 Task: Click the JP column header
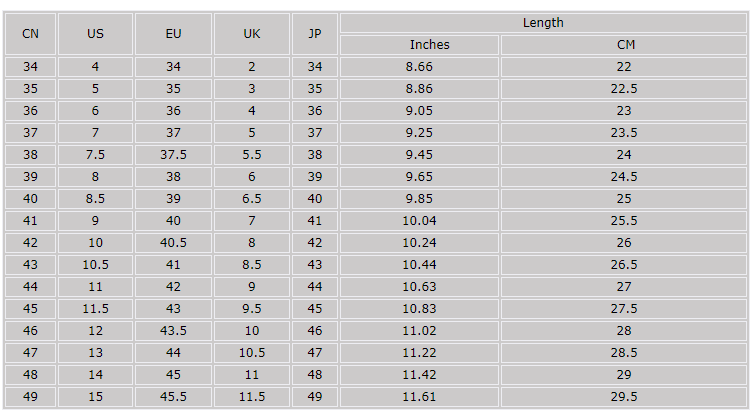coord(315,34)
